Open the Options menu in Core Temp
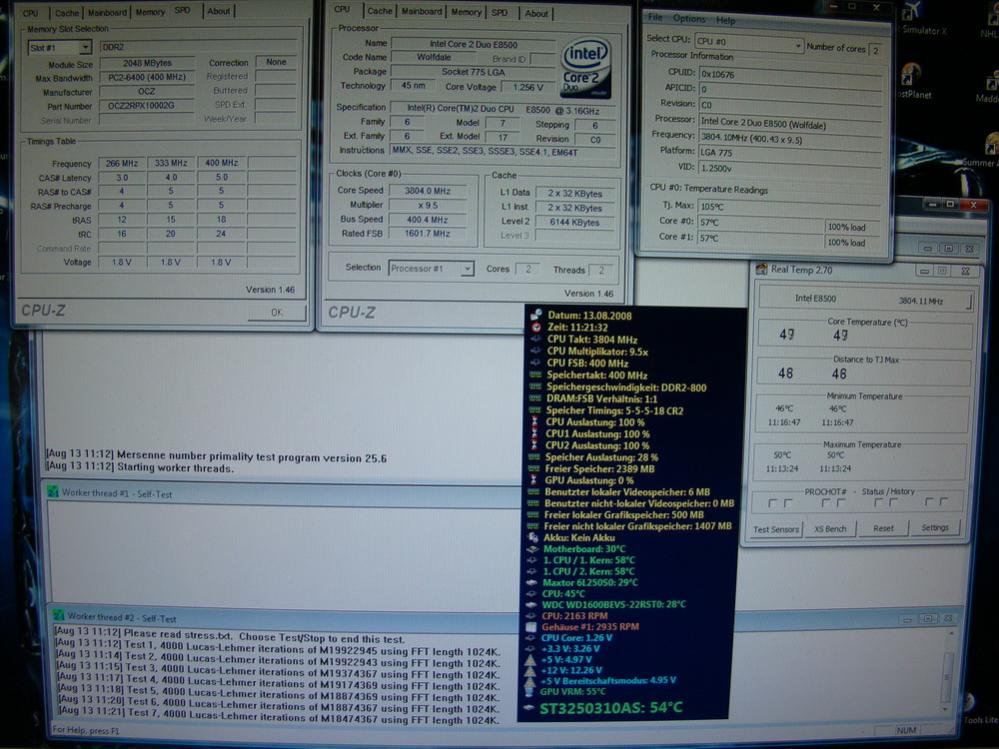 [x=689, y=18]
